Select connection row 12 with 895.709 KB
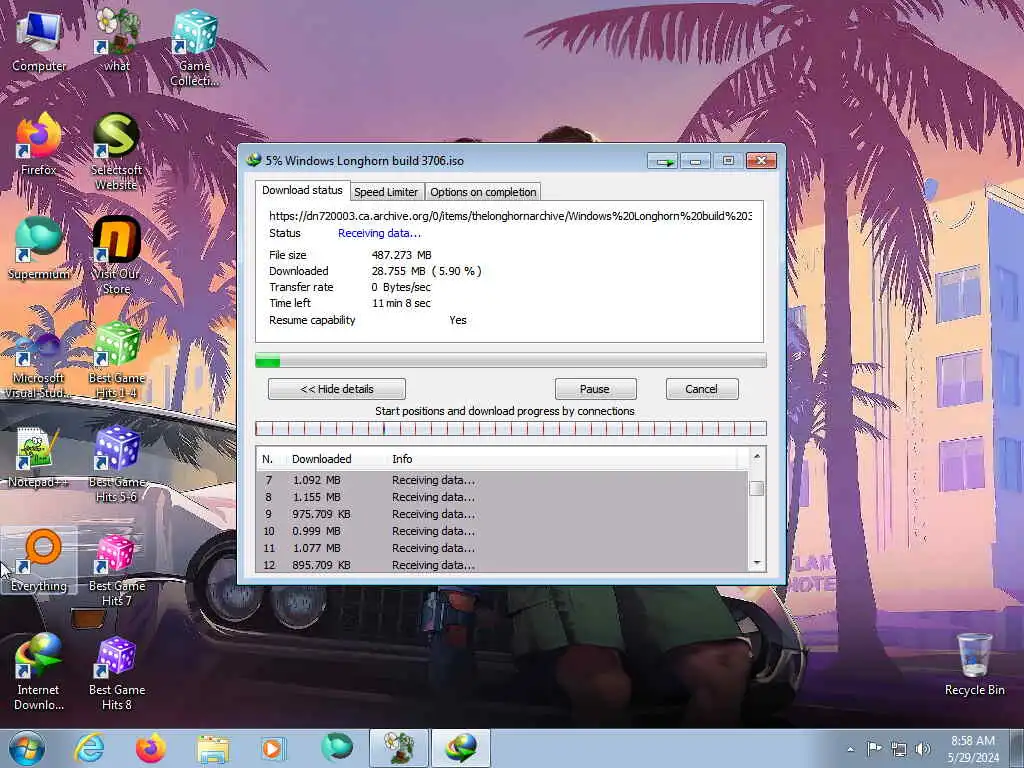Screen dimensions: 1024x768 [x=502, y=564]
